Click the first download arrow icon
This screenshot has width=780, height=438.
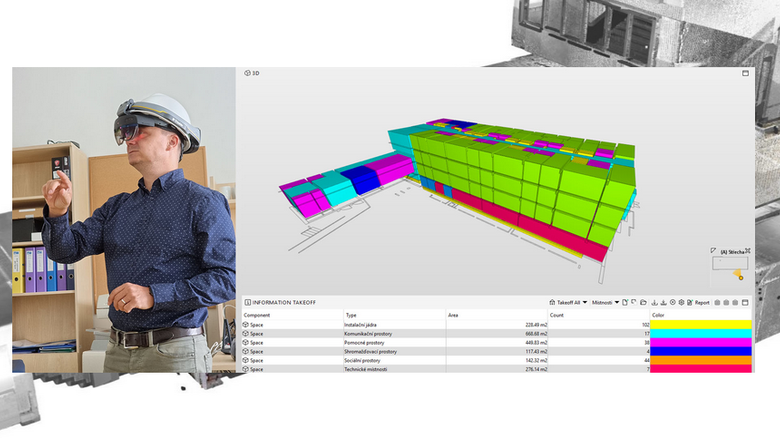pyautogui.click(x=654, y=302)
